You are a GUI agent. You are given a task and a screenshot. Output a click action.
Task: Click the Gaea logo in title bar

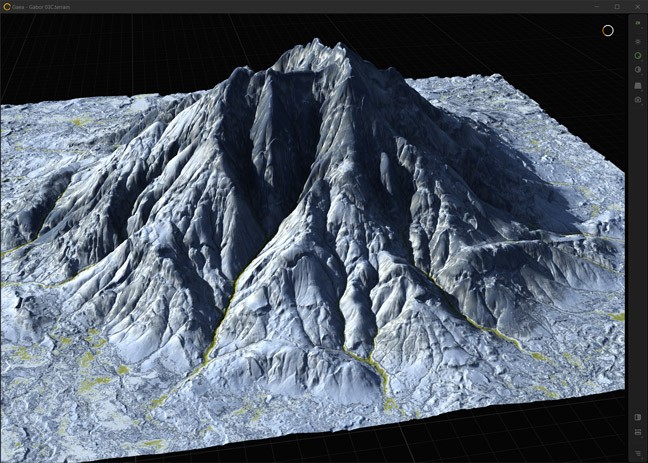click(7, 6)
